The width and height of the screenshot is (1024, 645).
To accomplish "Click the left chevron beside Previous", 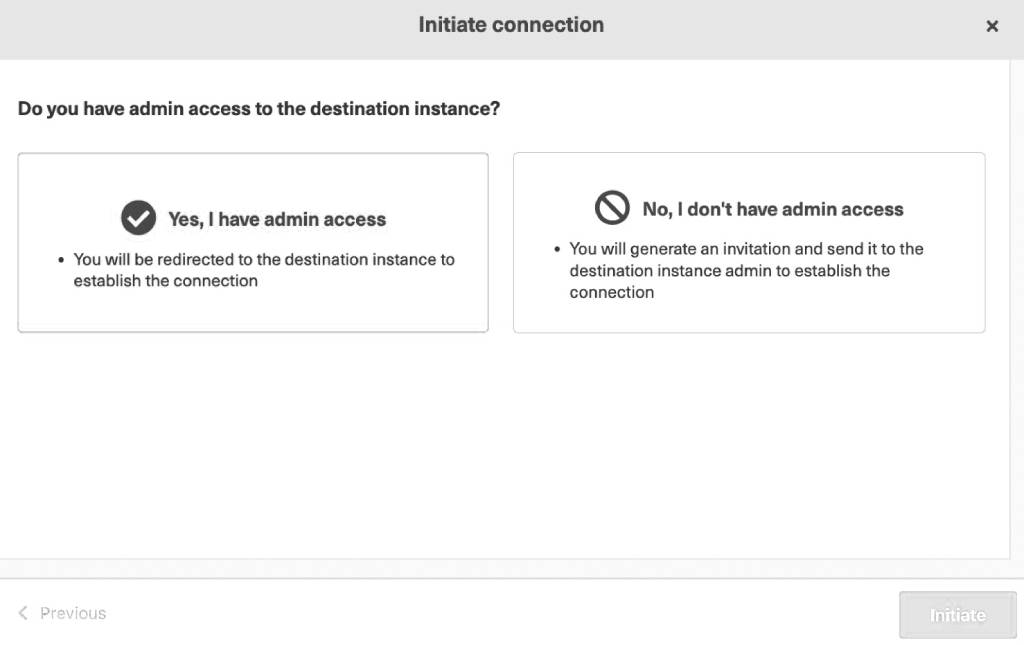I will point(23,613).
